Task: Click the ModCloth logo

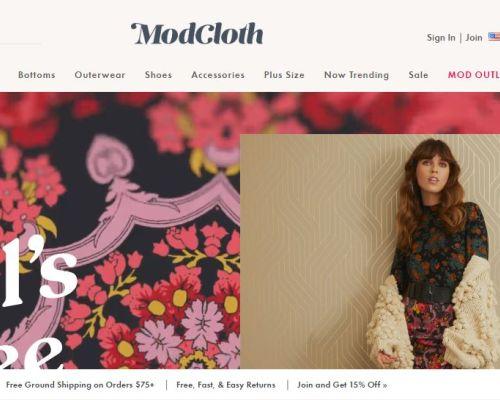Action: (197, 34)
